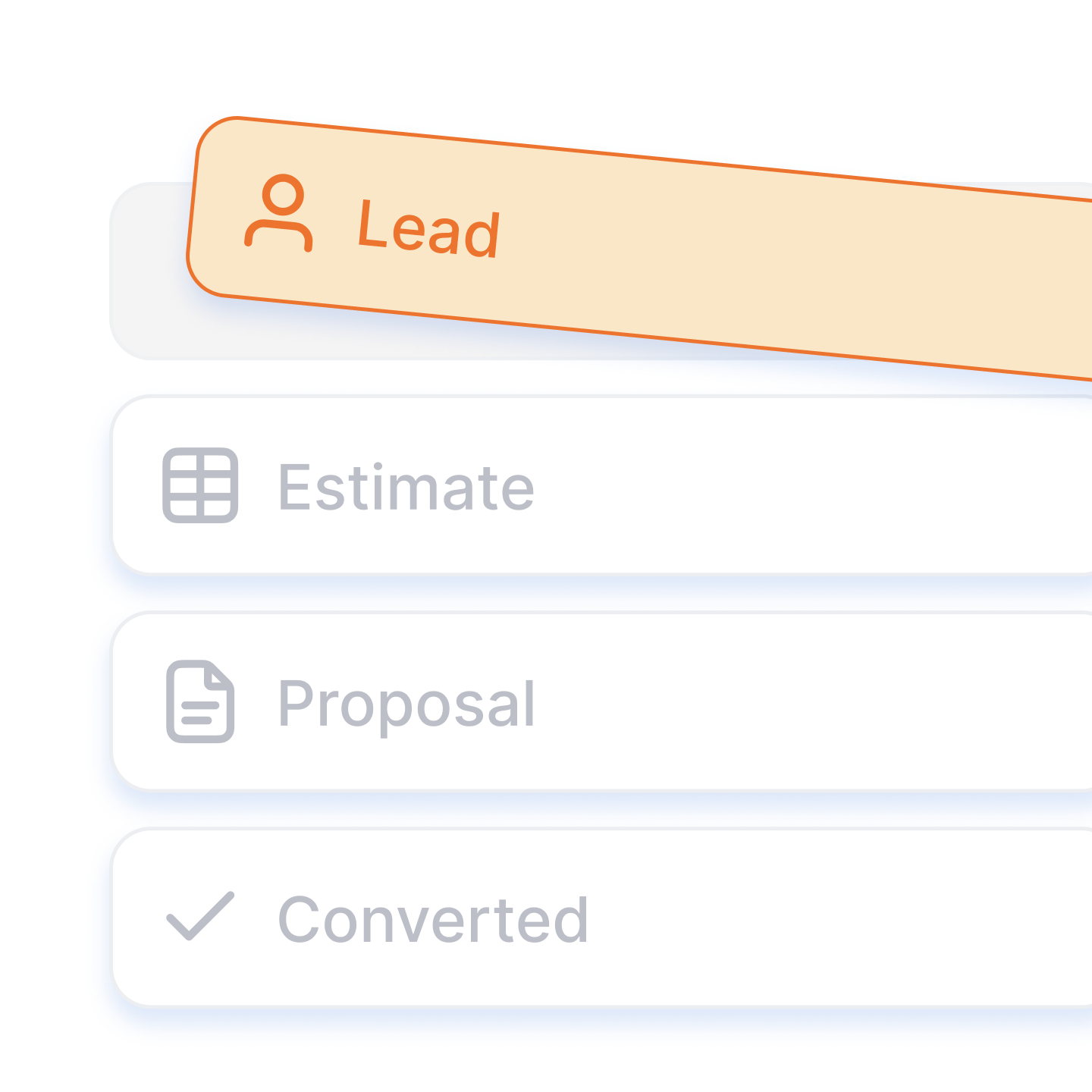Pick the highlighted orange Lead card
The image size is (1092, 1092).
[639, 248]
